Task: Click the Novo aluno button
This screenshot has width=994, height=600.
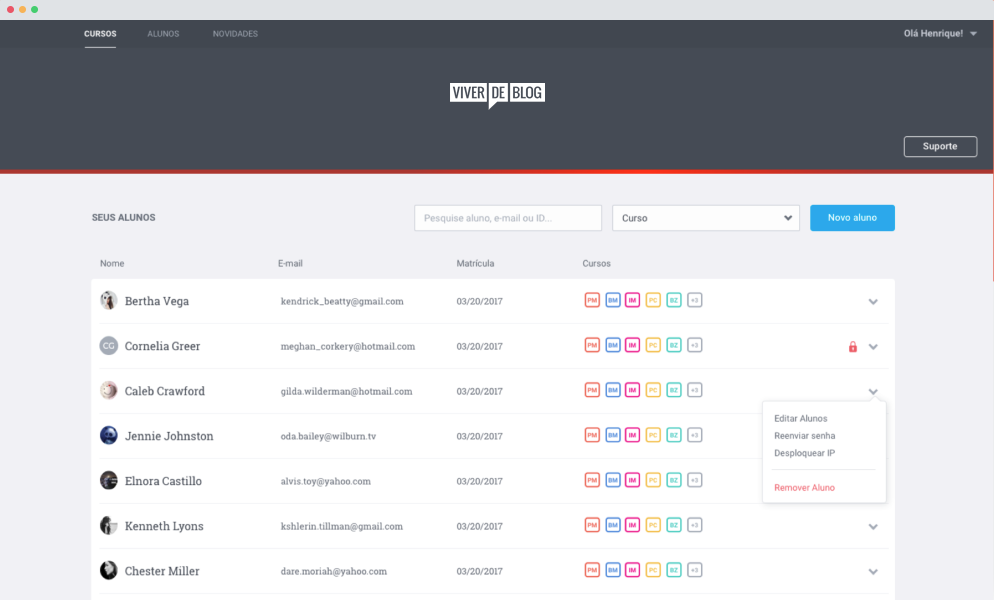Action: [x=852, y=218]
